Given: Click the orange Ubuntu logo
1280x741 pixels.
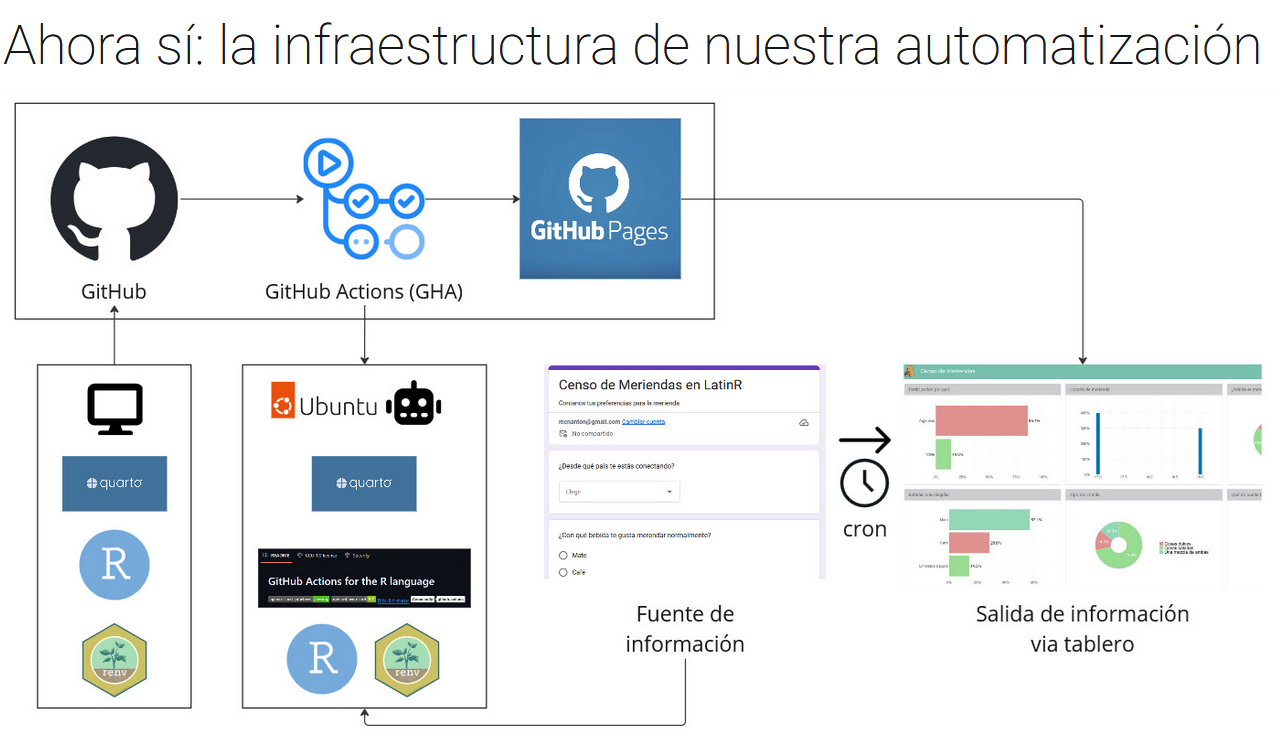Looking at the screenshot, I should [283, 405].
